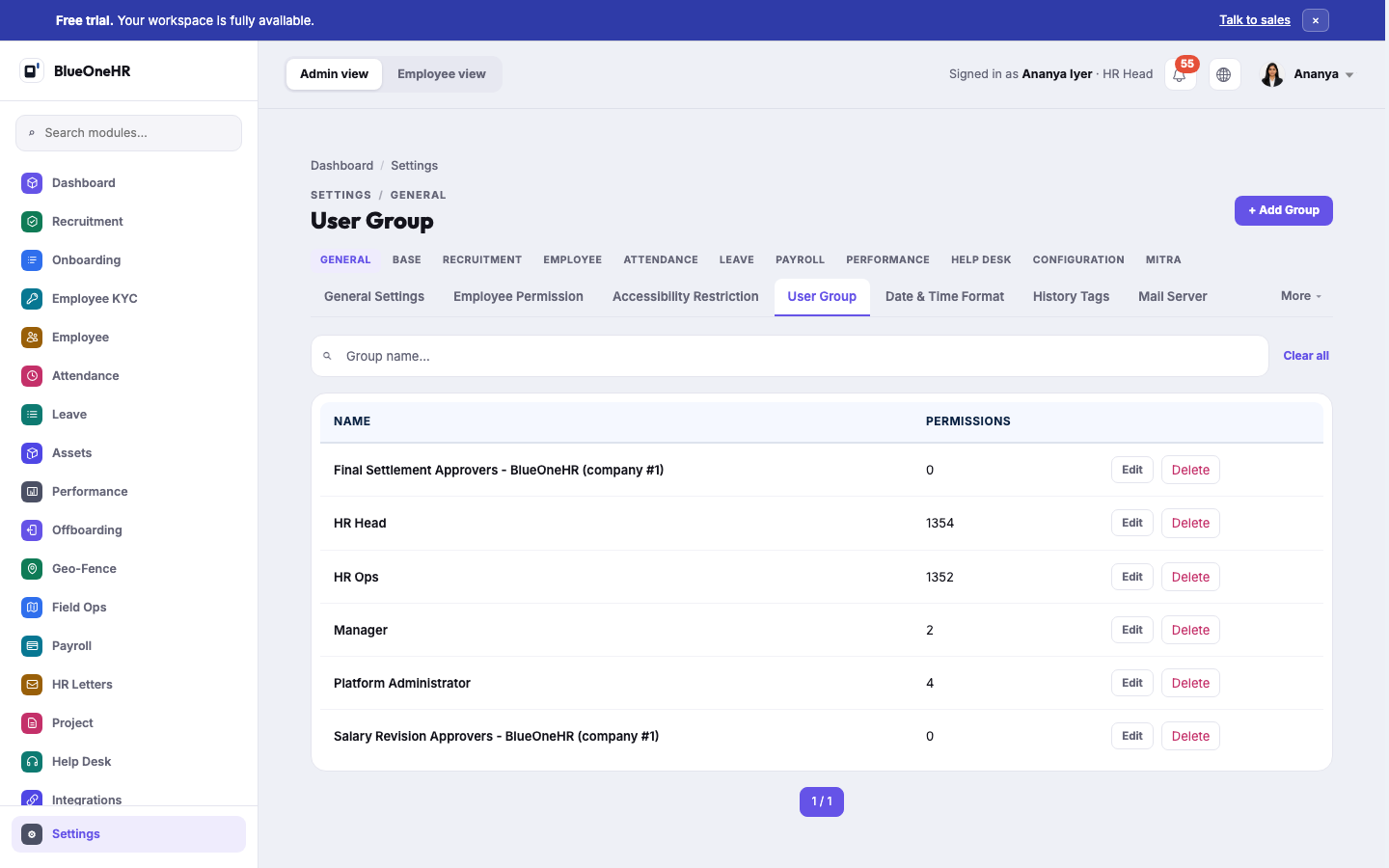Click the Employee people icon
Image resolution: width=1389 pixels, height=868 pixels.
32,338
